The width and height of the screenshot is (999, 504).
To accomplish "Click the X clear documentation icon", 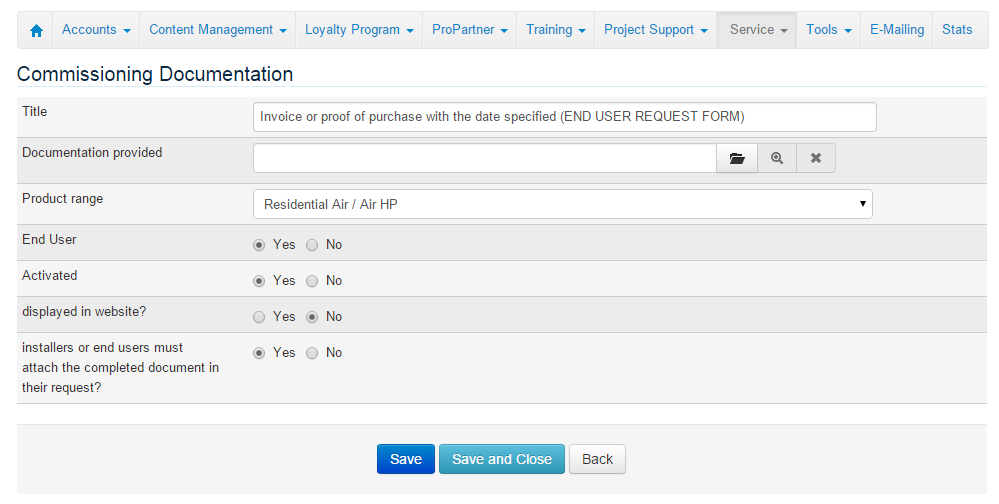I will click(816, 158).
